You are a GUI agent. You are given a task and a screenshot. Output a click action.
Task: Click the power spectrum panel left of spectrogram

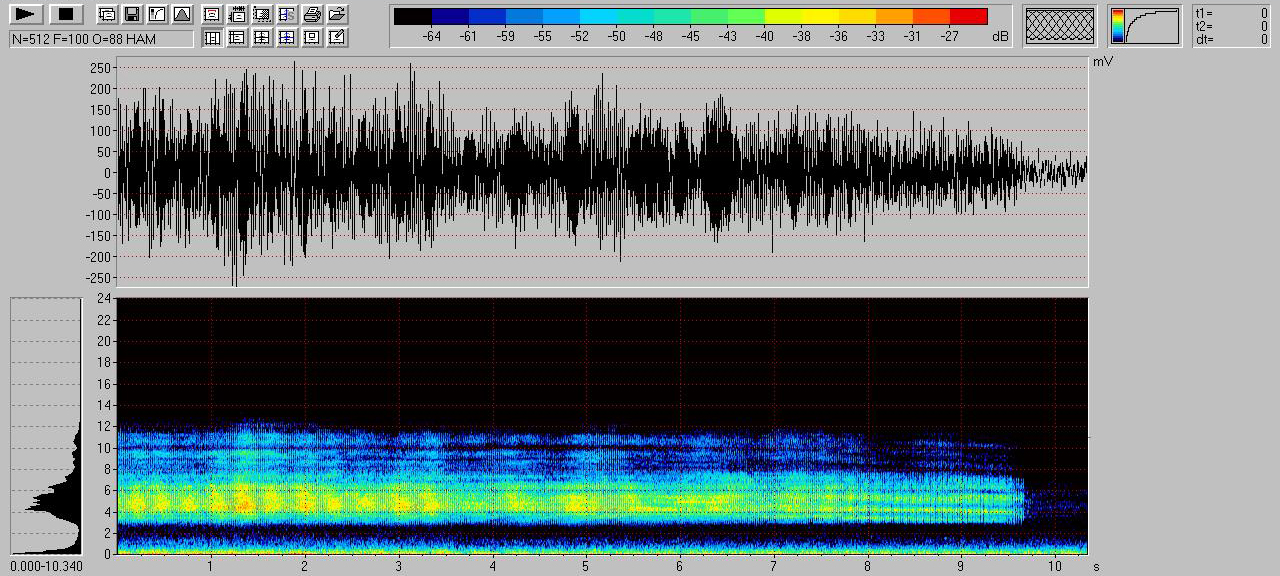pyautogui.click(x=46, y=425)
